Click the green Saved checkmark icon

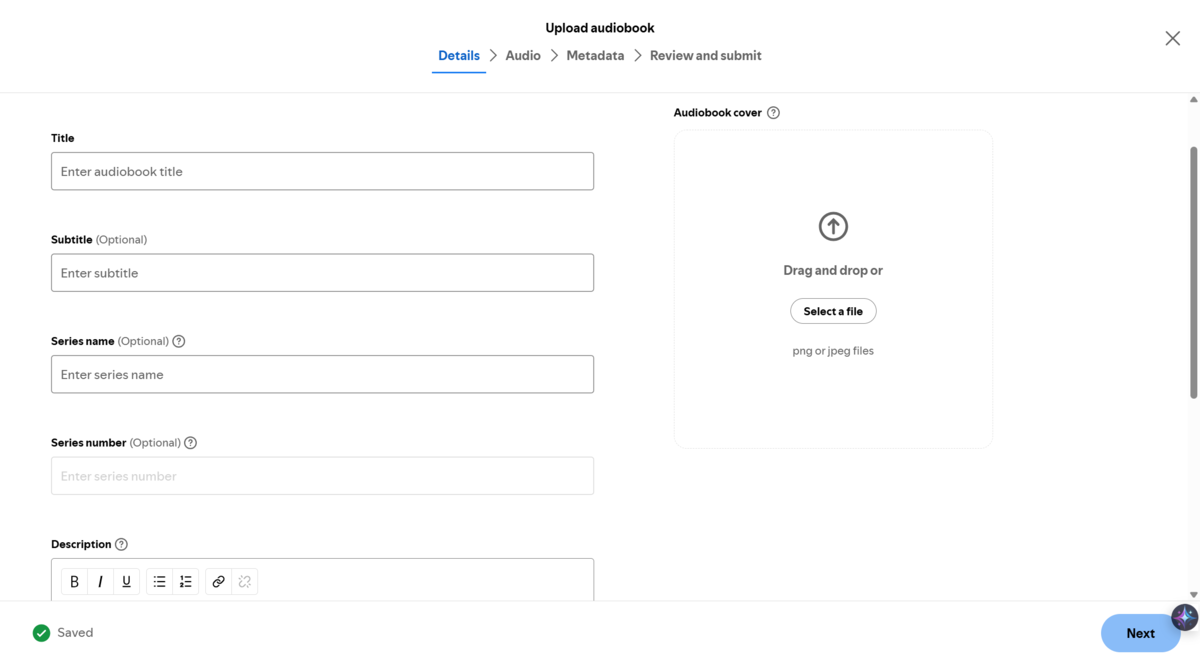coord(41,633)
